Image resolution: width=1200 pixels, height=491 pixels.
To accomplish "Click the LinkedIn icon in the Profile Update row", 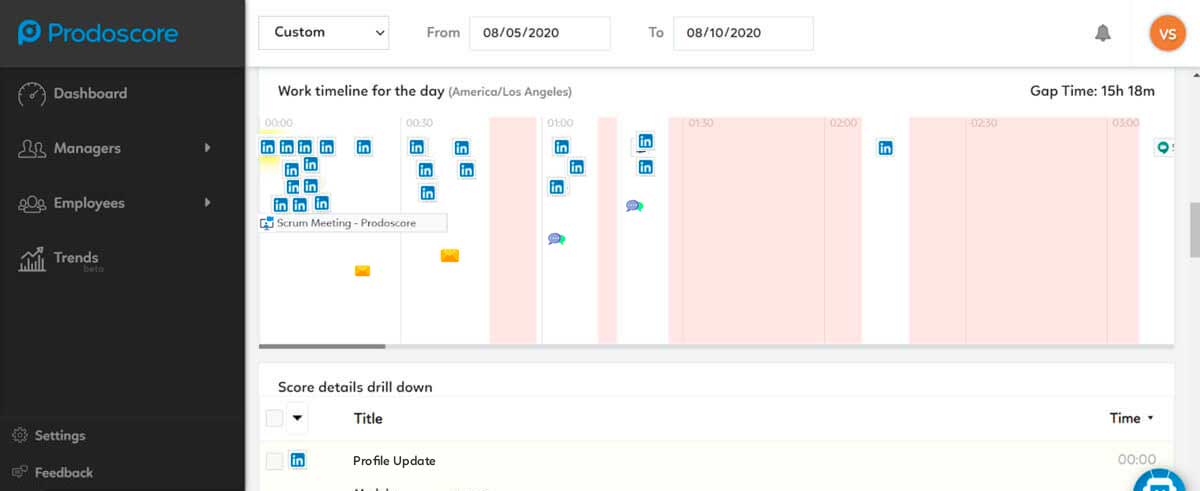I will (298, 460).
